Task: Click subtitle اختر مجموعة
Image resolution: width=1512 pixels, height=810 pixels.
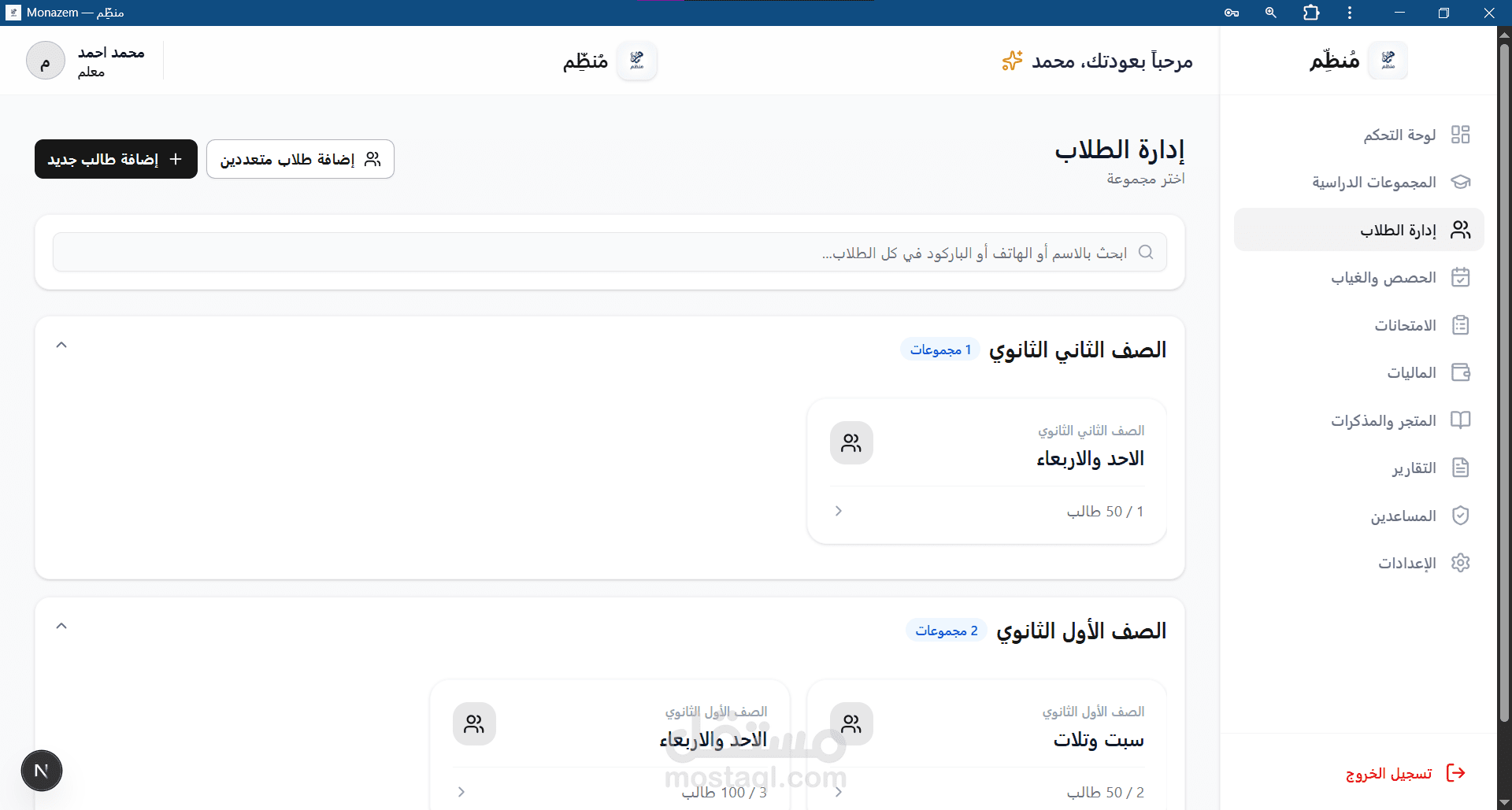Action: (x=1146, y=179)
